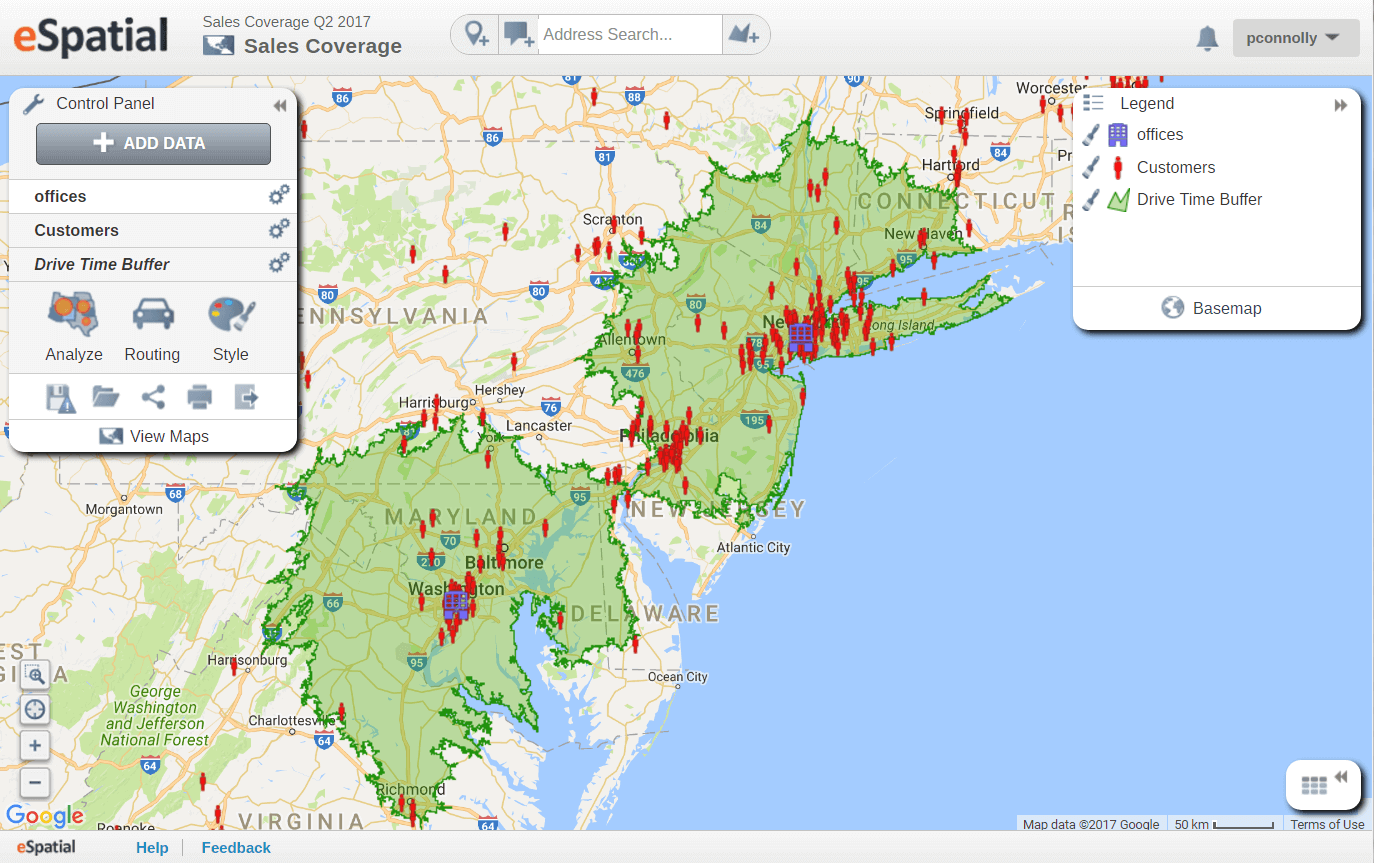Image resolution: width=1374 pixels, height=863 pixels.
Task: Click the Sales Coverage map title
Action: (x=323, y=46)
